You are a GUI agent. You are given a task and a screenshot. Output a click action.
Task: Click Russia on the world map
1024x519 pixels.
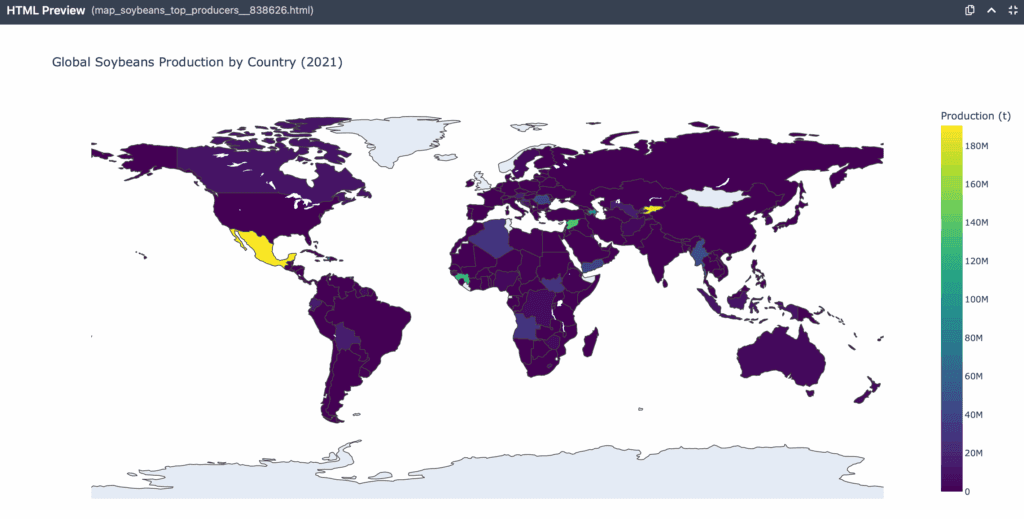click(x=700, y=160)
